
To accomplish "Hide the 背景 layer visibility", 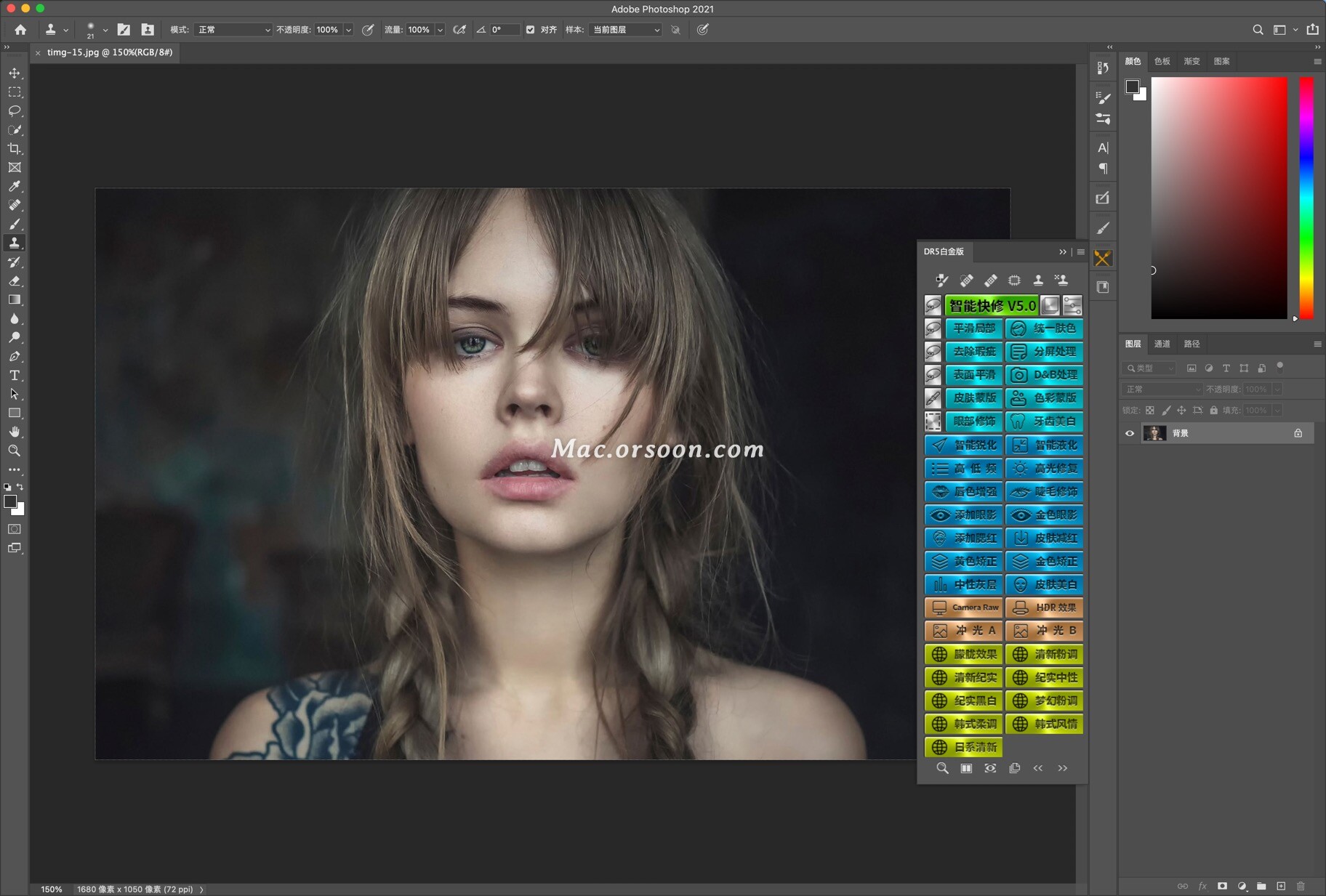I will (x=1130, y=433).
